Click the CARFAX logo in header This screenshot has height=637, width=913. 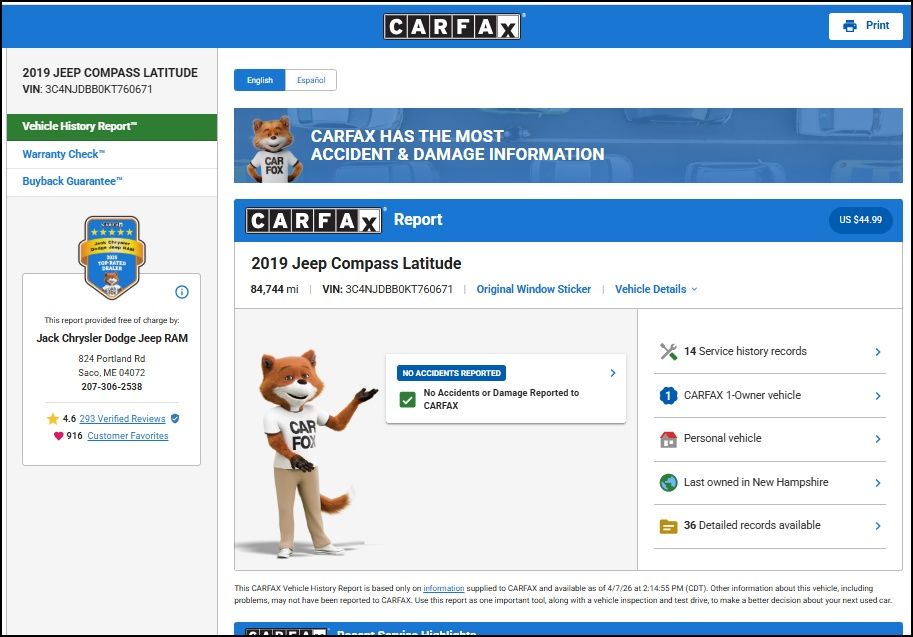click(x=454, y=26)
